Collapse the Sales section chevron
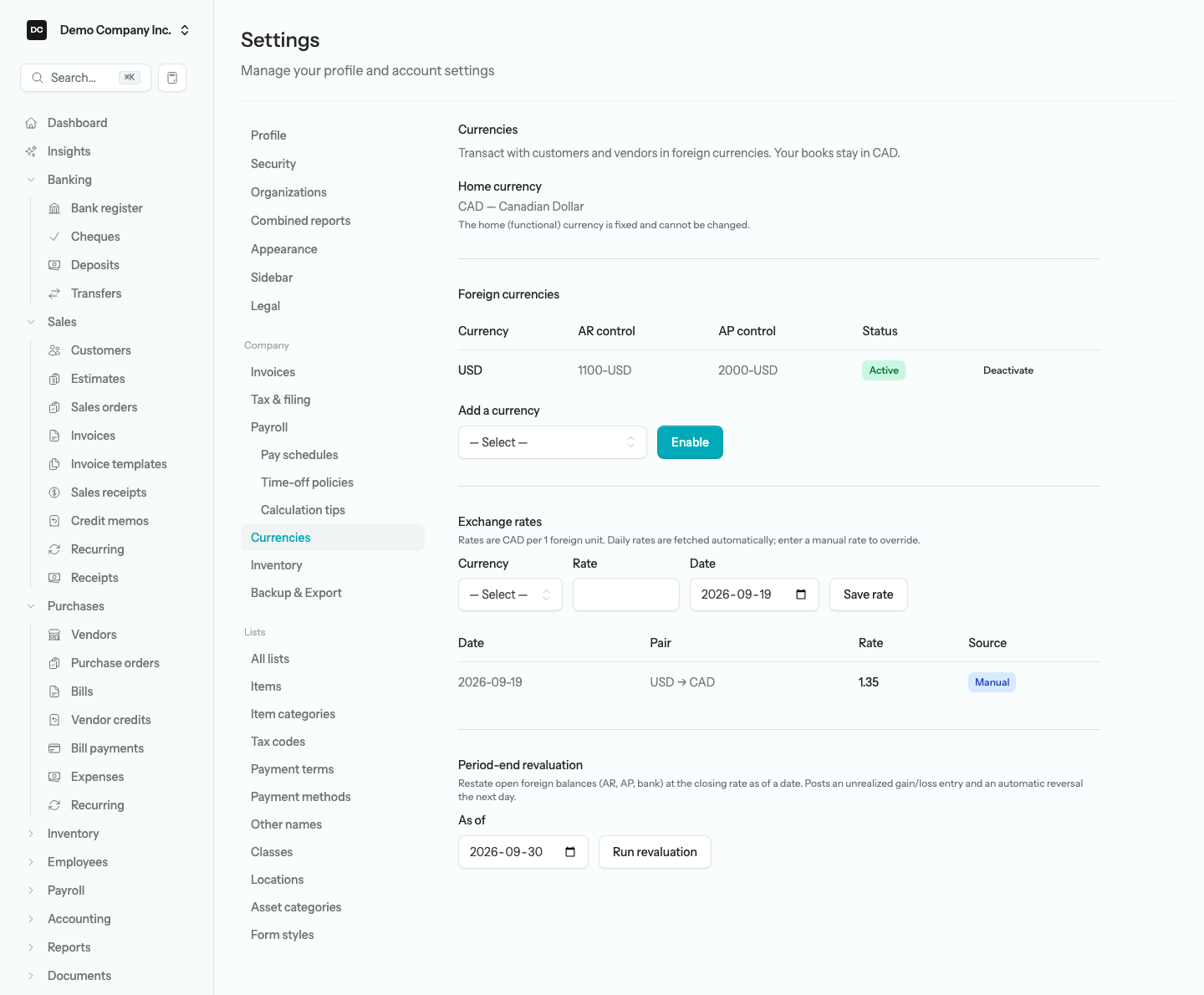This screenshot has height=995, width=1204. click(31, 322)
